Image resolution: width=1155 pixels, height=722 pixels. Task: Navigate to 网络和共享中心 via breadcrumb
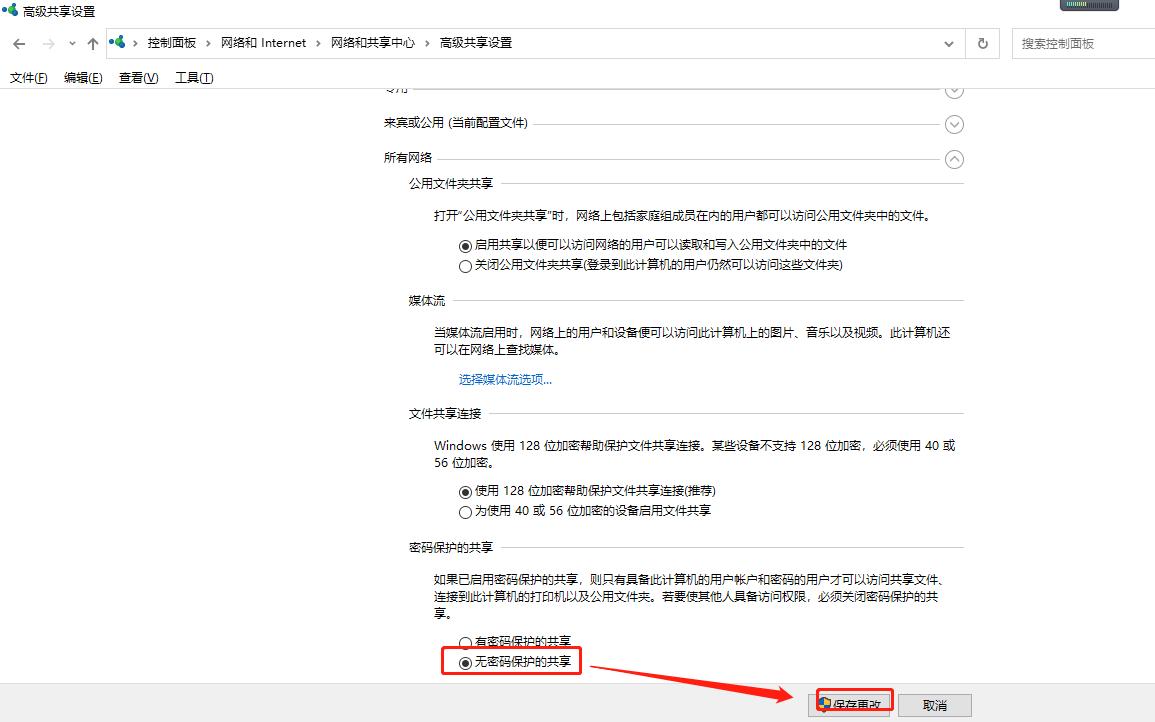(375, 43)
